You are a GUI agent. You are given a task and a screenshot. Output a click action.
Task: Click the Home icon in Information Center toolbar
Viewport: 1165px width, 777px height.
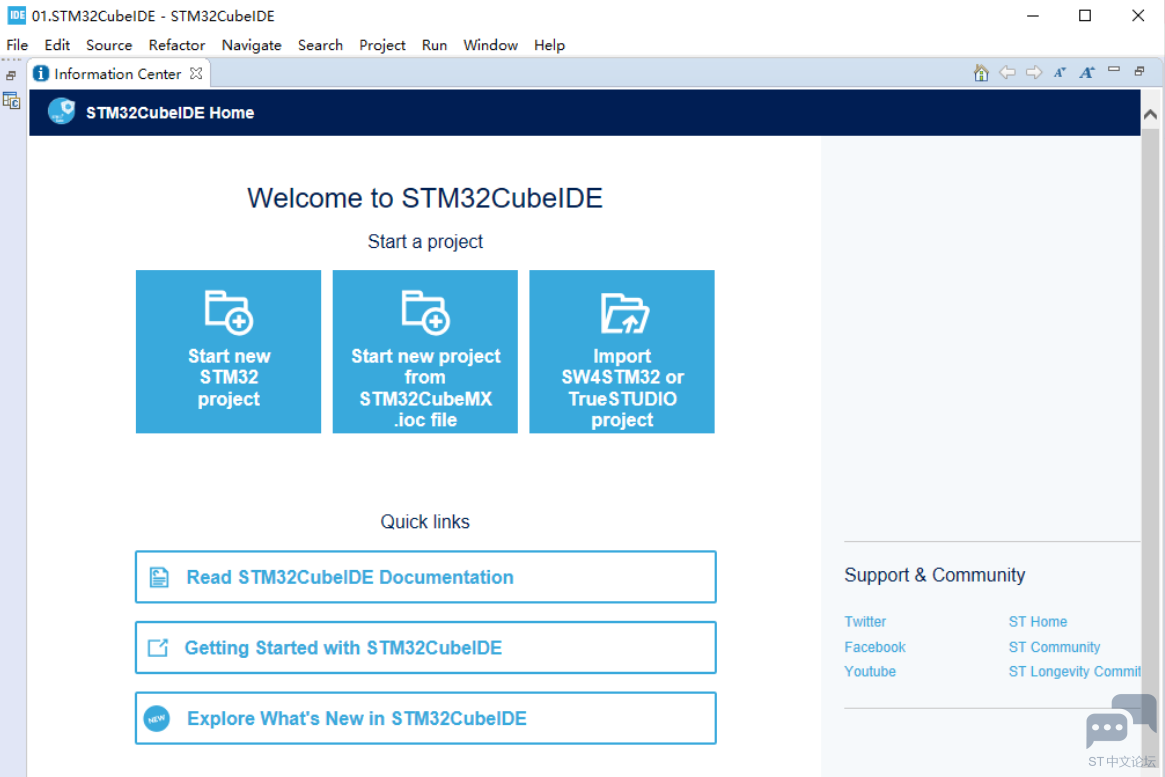(x=981, y=73)
